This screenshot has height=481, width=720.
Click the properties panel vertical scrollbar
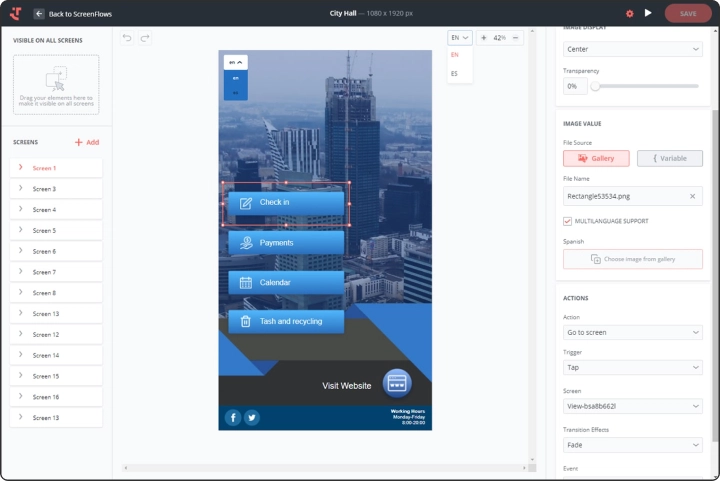[x=715, y=275]
